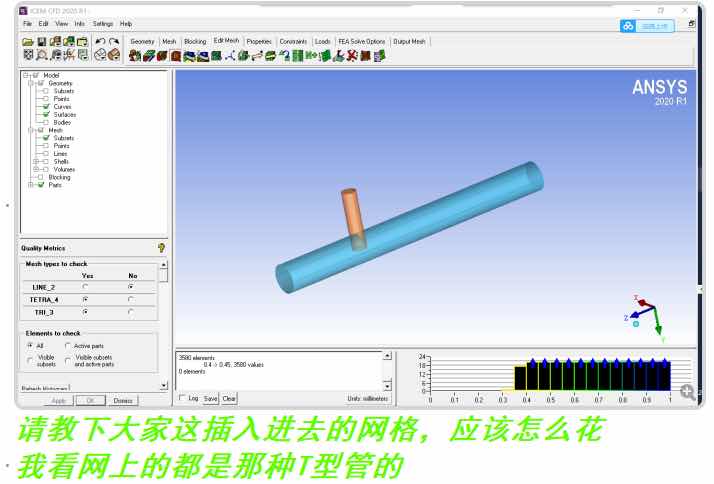This screenshot has height=484, width=714.
Task: Switch to the Geometry tab
Action: pyautogui.click(x=143, y=41)
